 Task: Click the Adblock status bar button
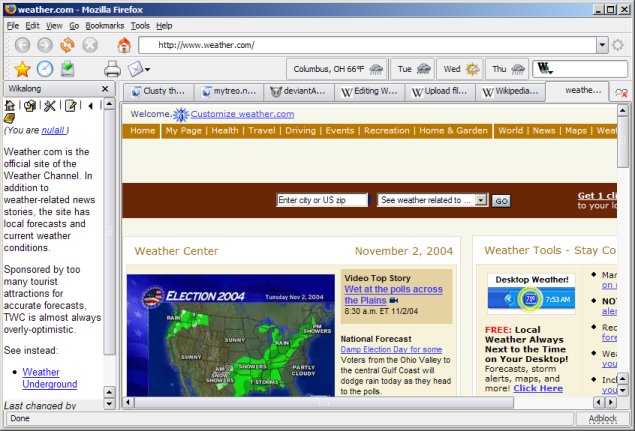click(603, 418)
